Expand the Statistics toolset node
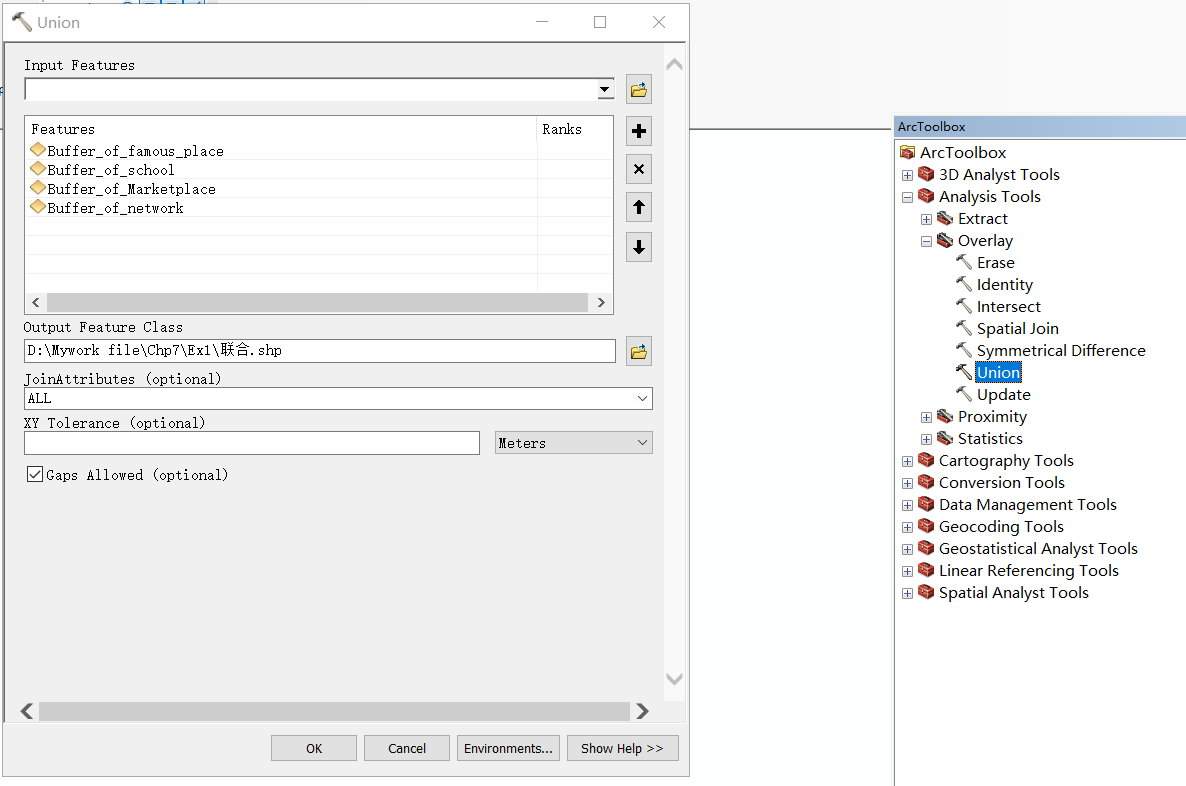The image size is (1186, 786). tap(926, 440)
